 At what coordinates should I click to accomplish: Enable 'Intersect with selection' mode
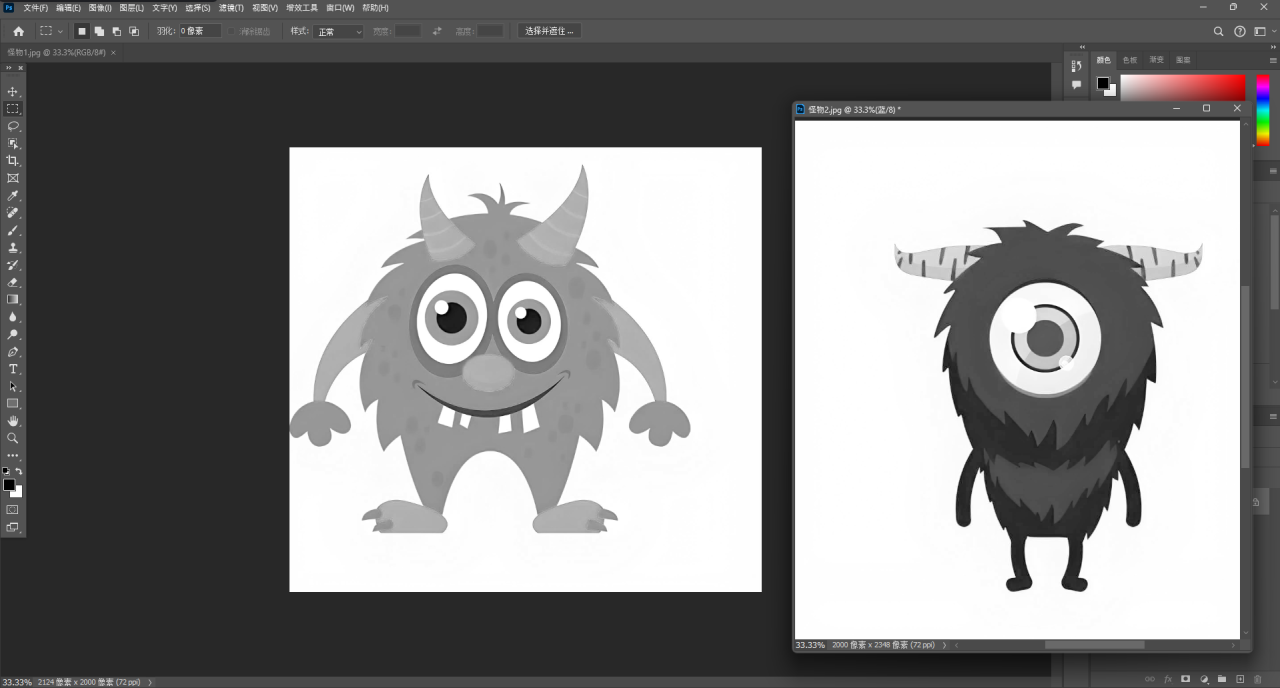(134, 31)
